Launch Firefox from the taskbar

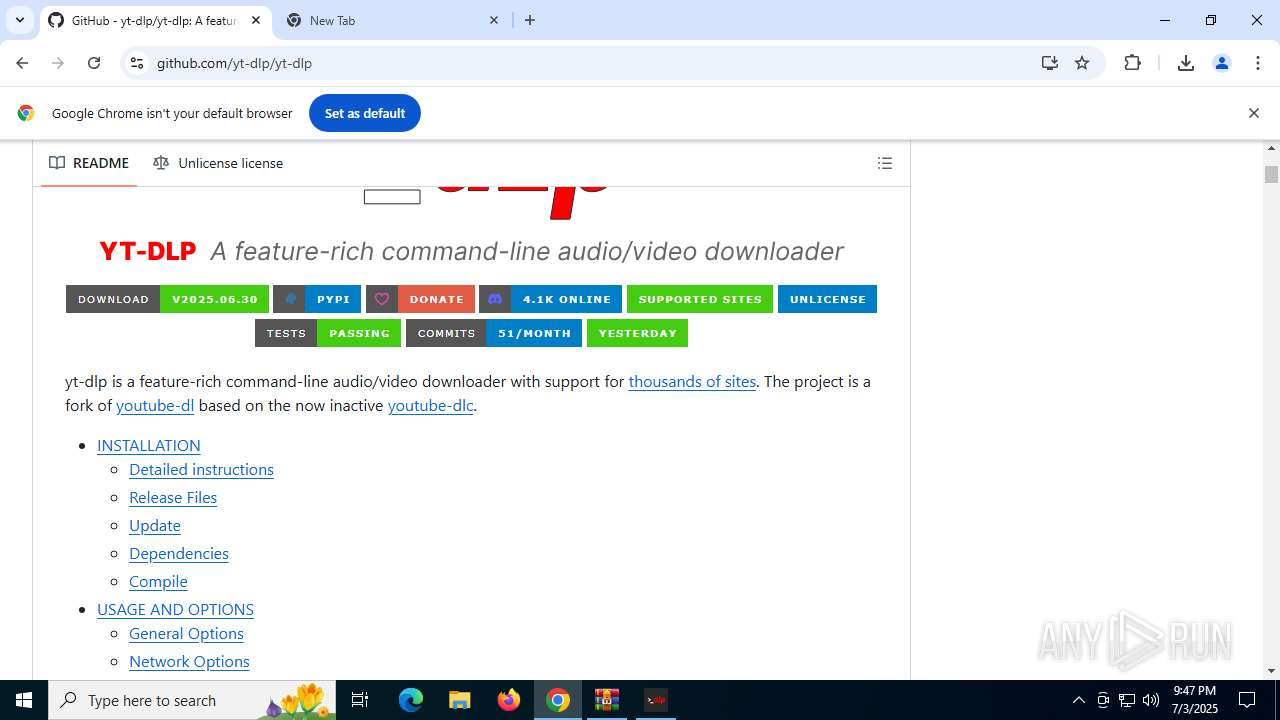coord(509,700)
